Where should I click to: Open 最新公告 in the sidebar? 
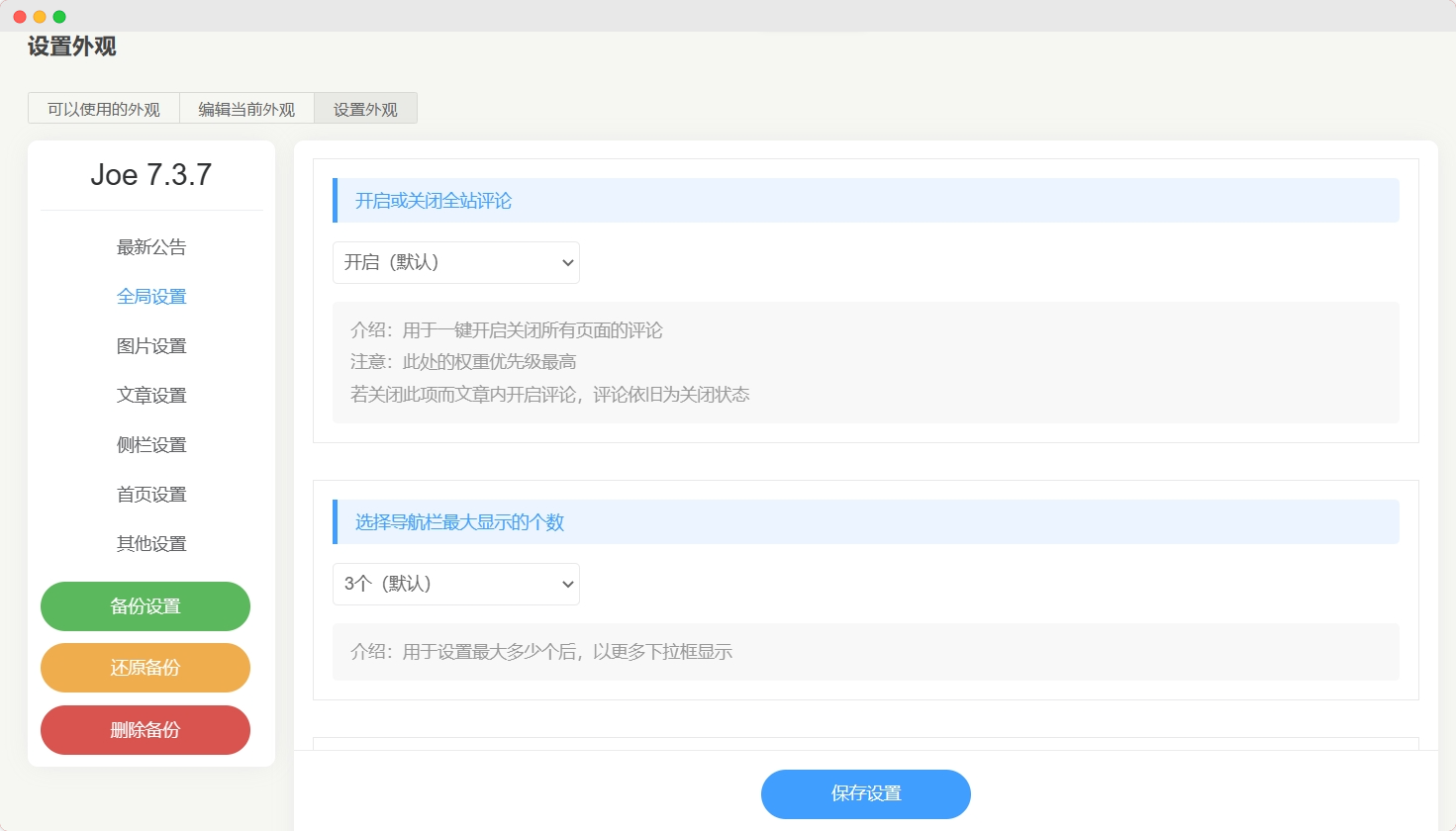coord(151,247)
